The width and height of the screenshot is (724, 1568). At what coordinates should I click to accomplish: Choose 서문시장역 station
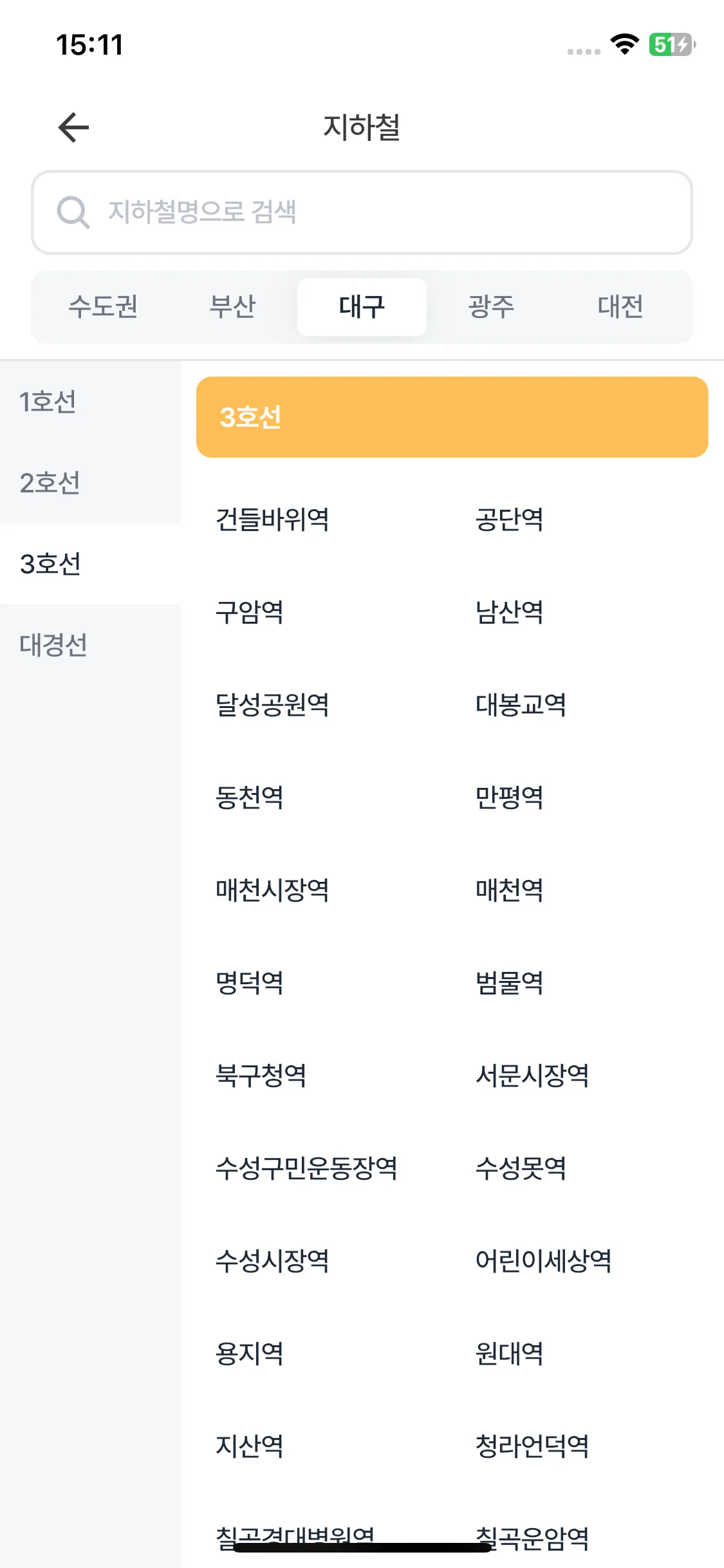tap(532, 1076)
